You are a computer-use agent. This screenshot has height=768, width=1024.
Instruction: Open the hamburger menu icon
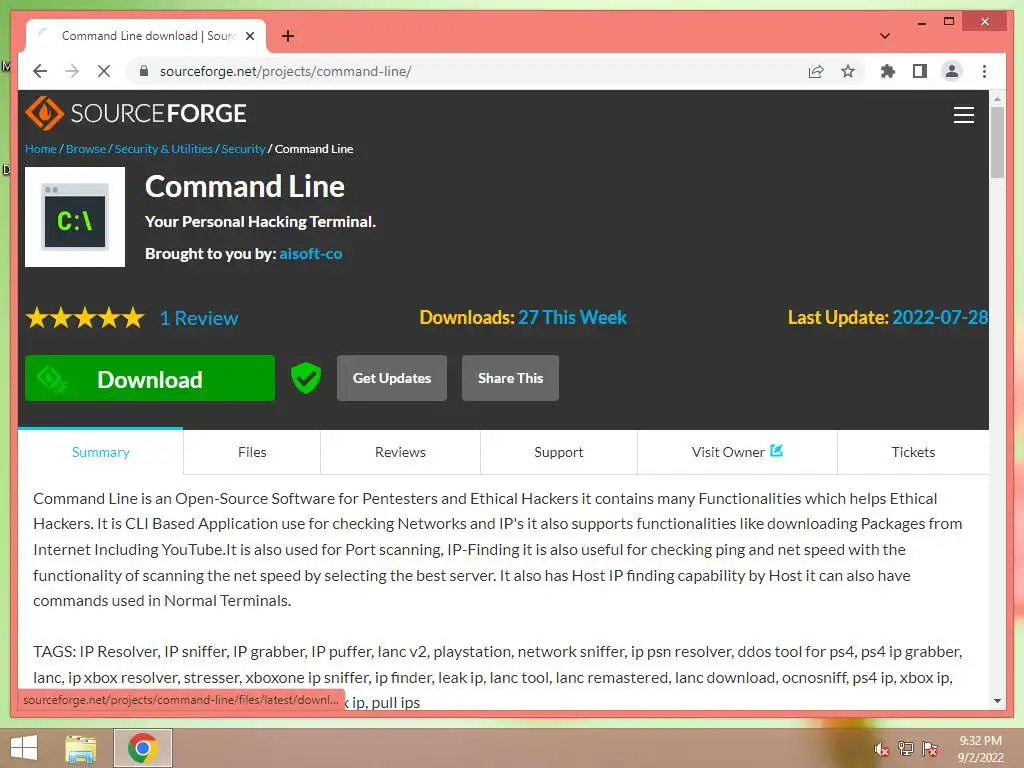[x=963, y=115]
